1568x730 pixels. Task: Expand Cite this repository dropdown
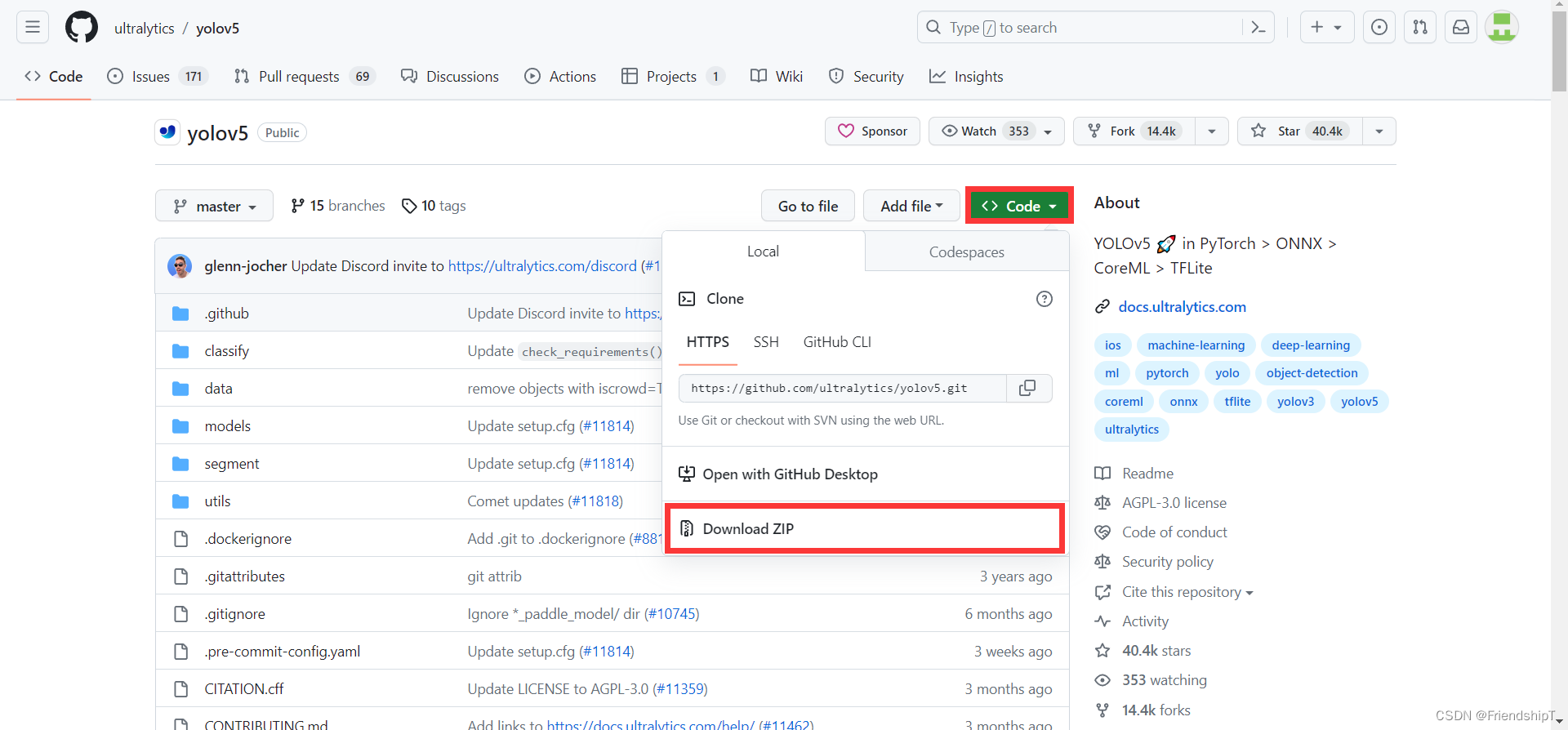pos(1174,592)
